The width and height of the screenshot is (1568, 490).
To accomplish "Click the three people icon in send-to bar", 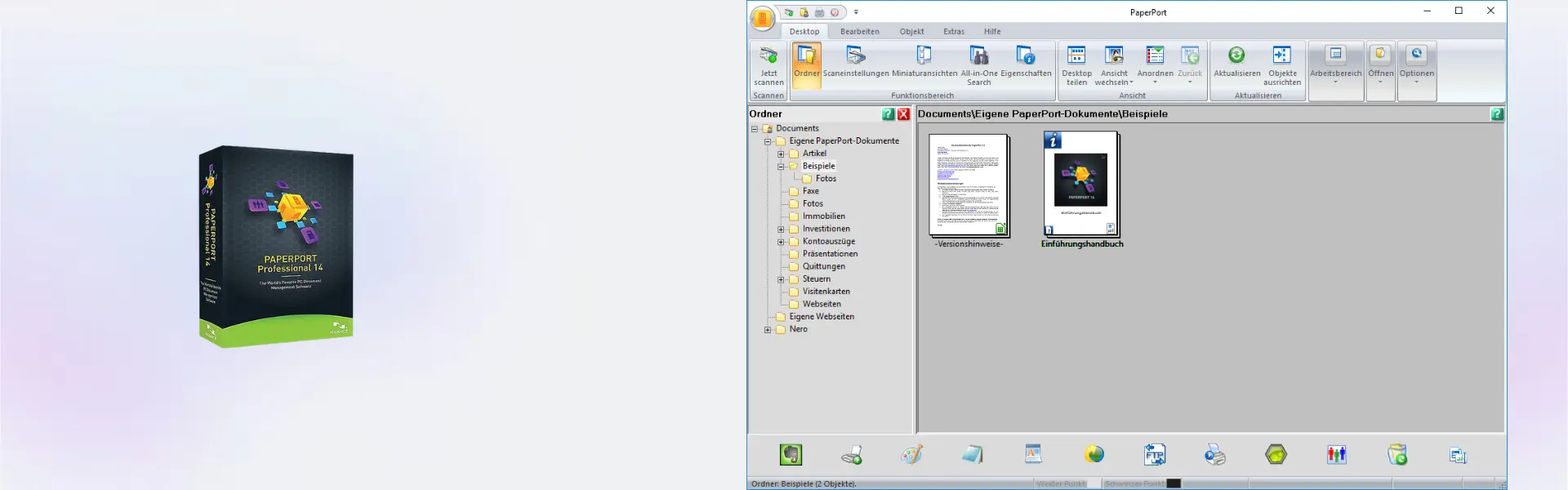I will click(x=1337, y=455).
